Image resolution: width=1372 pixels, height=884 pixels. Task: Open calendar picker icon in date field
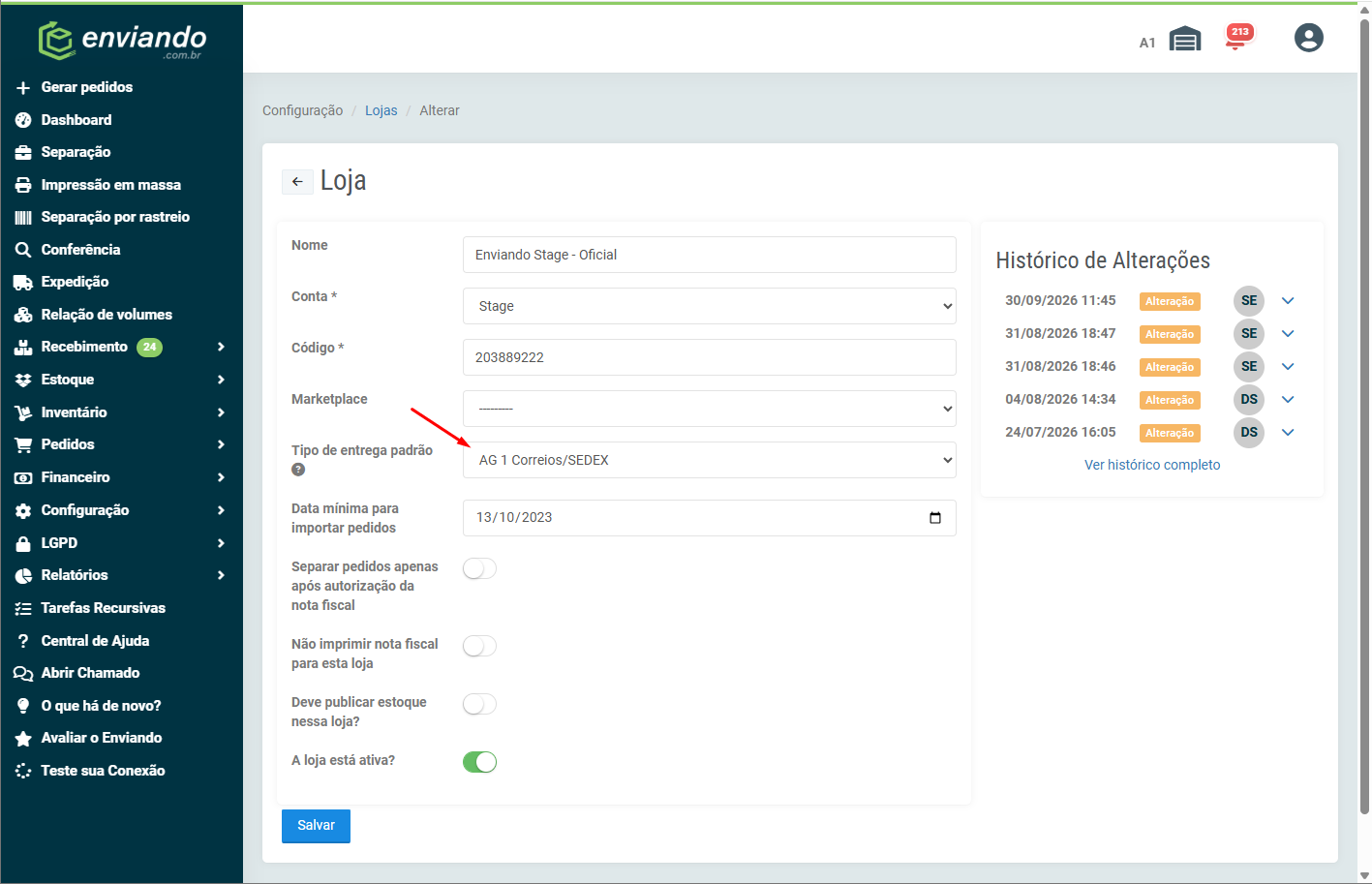click(x=934, y=517)
